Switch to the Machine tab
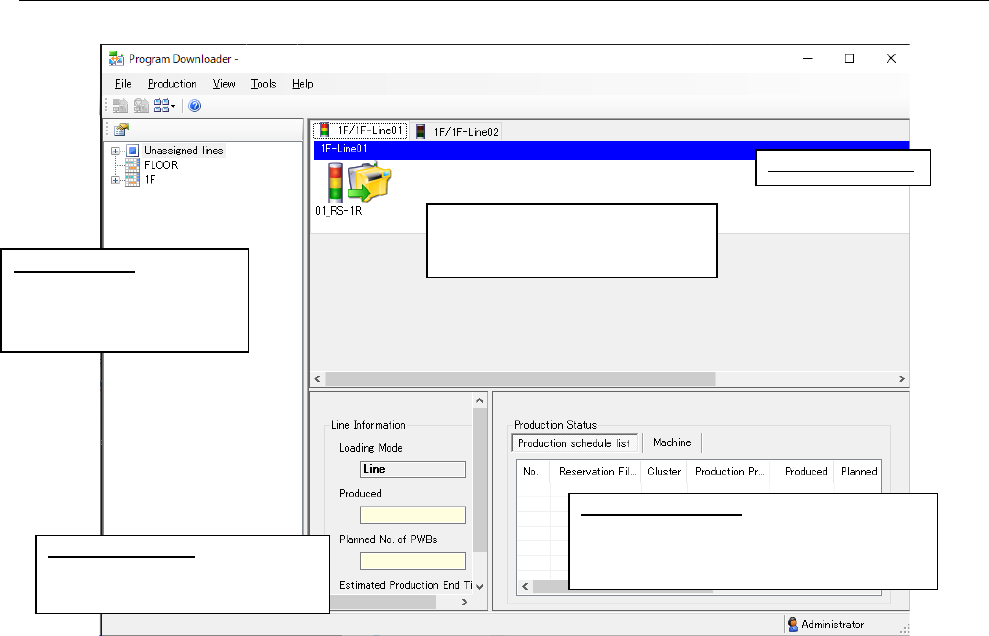Viewport: 989px width, 636px height. [x=671, y=443]
